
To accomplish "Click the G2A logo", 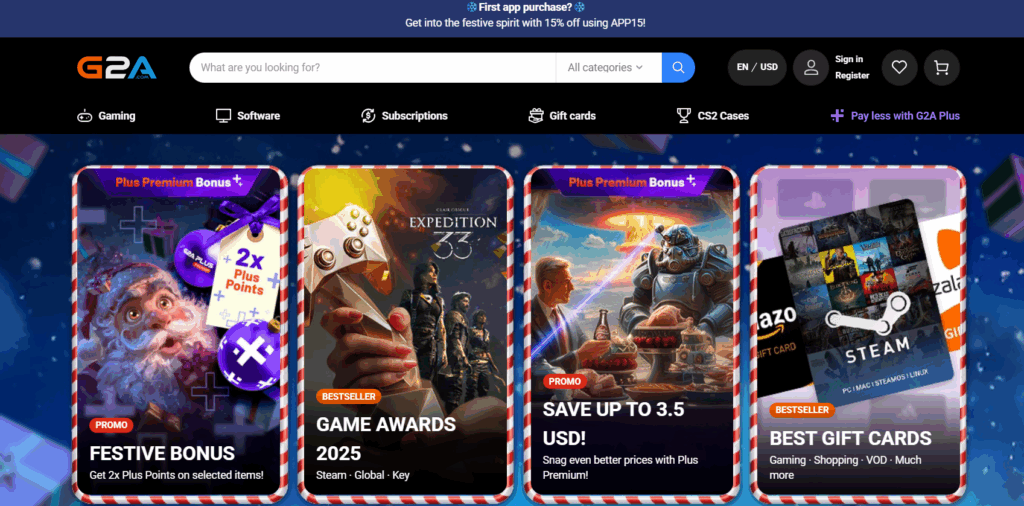I will point(117,68).
